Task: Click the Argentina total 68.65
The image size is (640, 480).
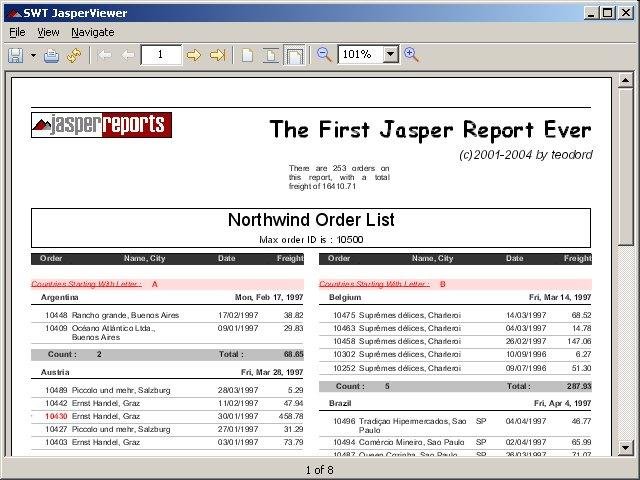Action: [x=293, y=354]
